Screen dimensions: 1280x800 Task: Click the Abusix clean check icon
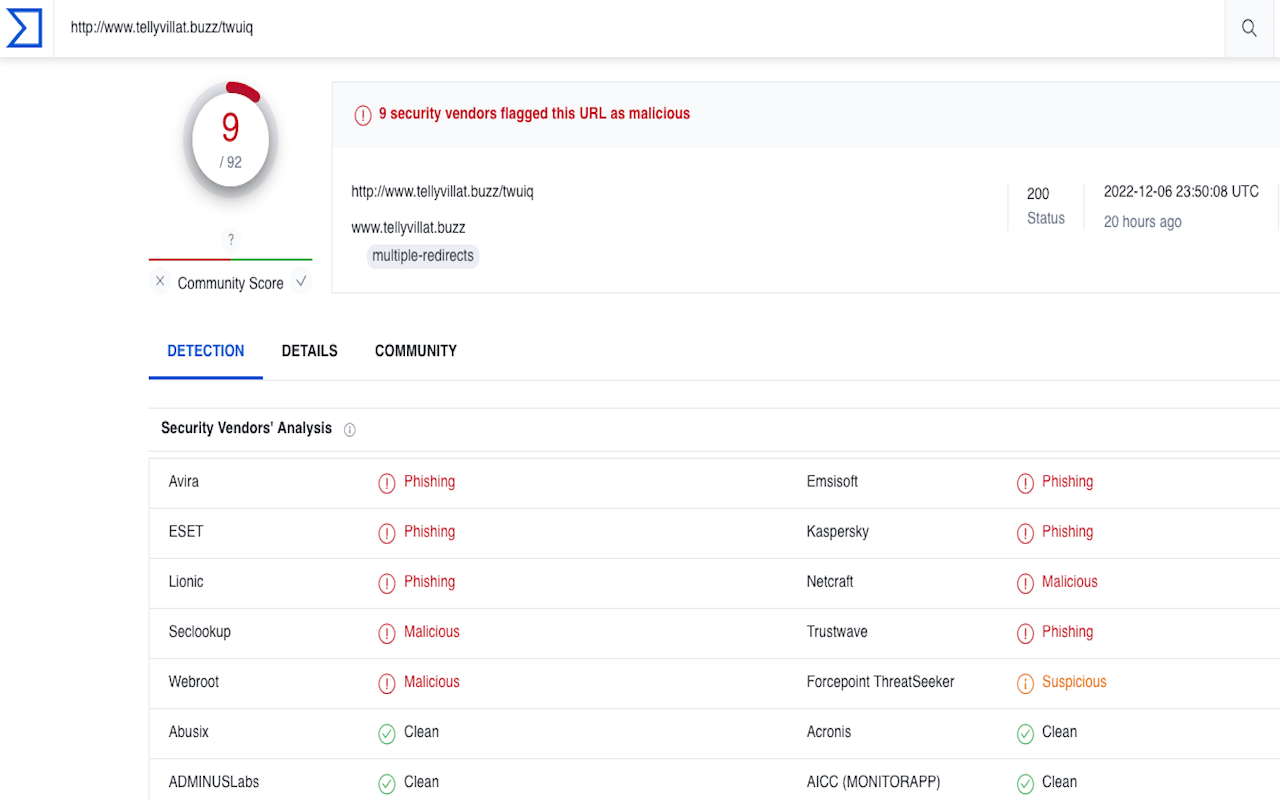pos(387,733)
